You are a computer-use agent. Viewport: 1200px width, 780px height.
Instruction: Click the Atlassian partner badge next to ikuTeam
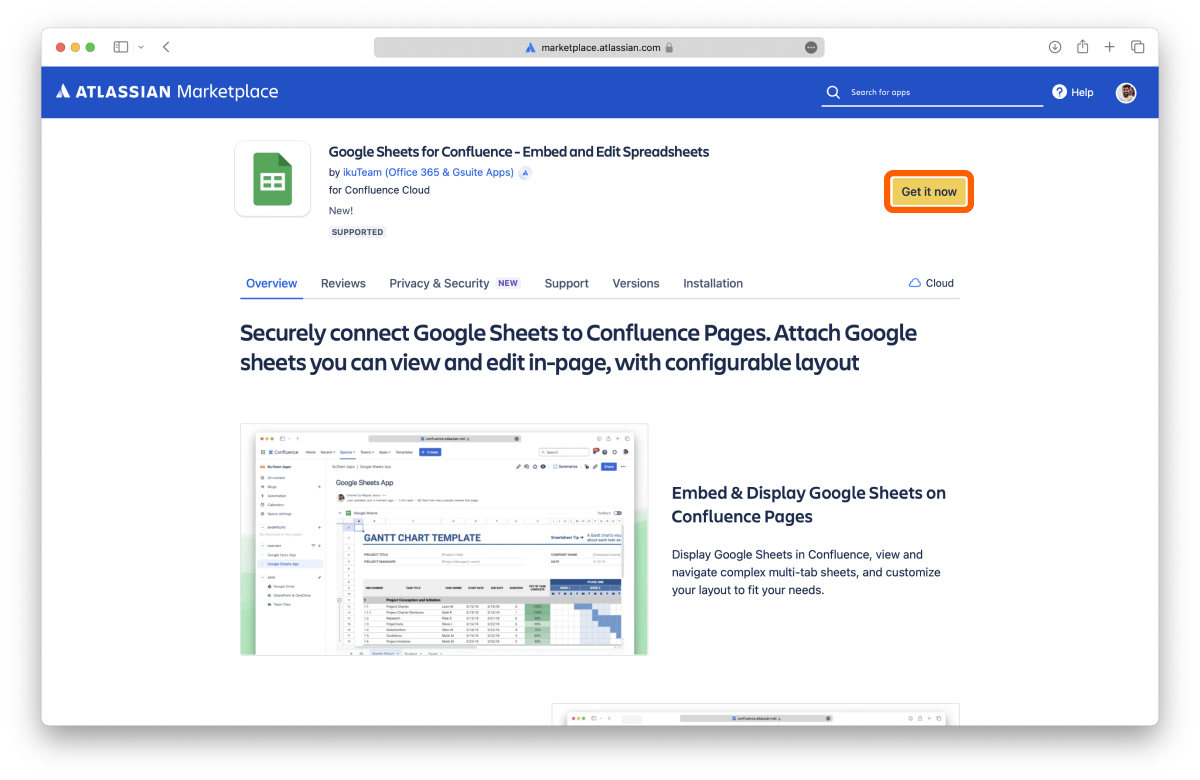click(525, 172)
